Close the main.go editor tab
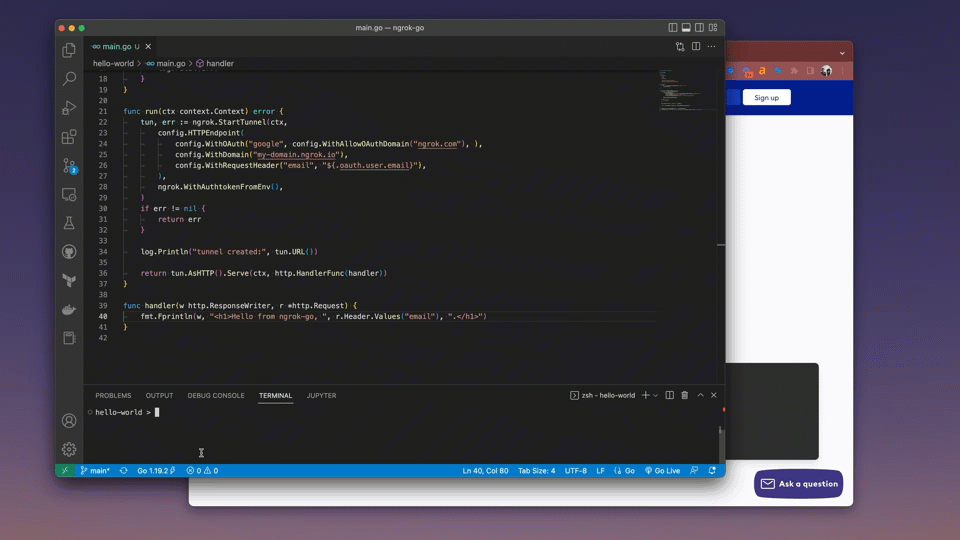This screenshot has height=540, width=960. coord(148,47)
